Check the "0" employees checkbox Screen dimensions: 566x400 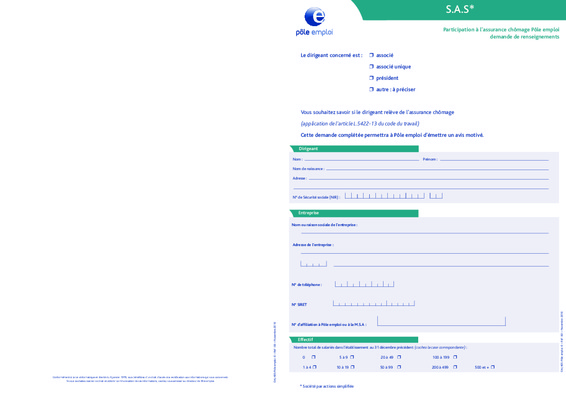314,357
